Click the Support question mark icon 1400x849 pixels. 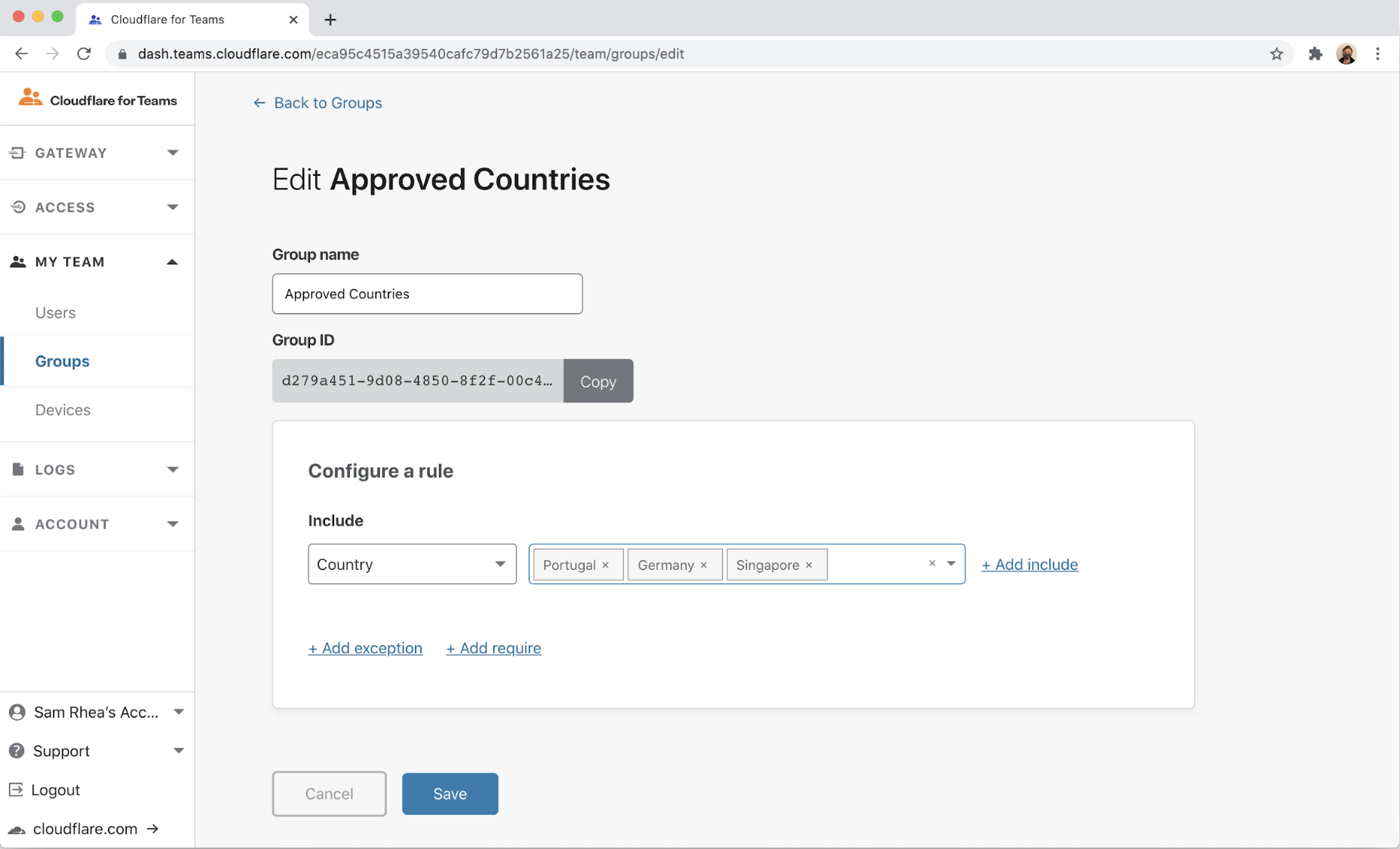point(17,751)
